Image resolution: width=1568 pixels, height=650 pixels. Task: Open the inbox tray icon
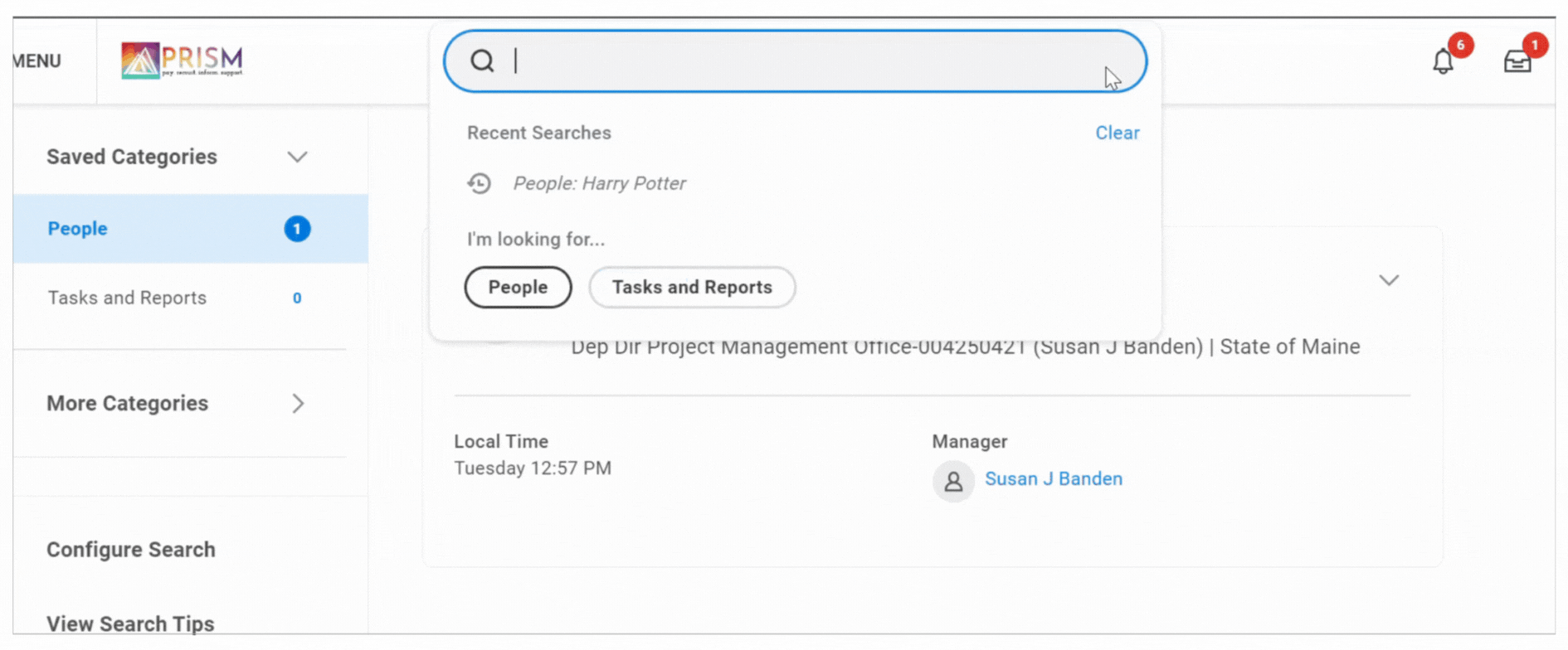coord(1517,61)
